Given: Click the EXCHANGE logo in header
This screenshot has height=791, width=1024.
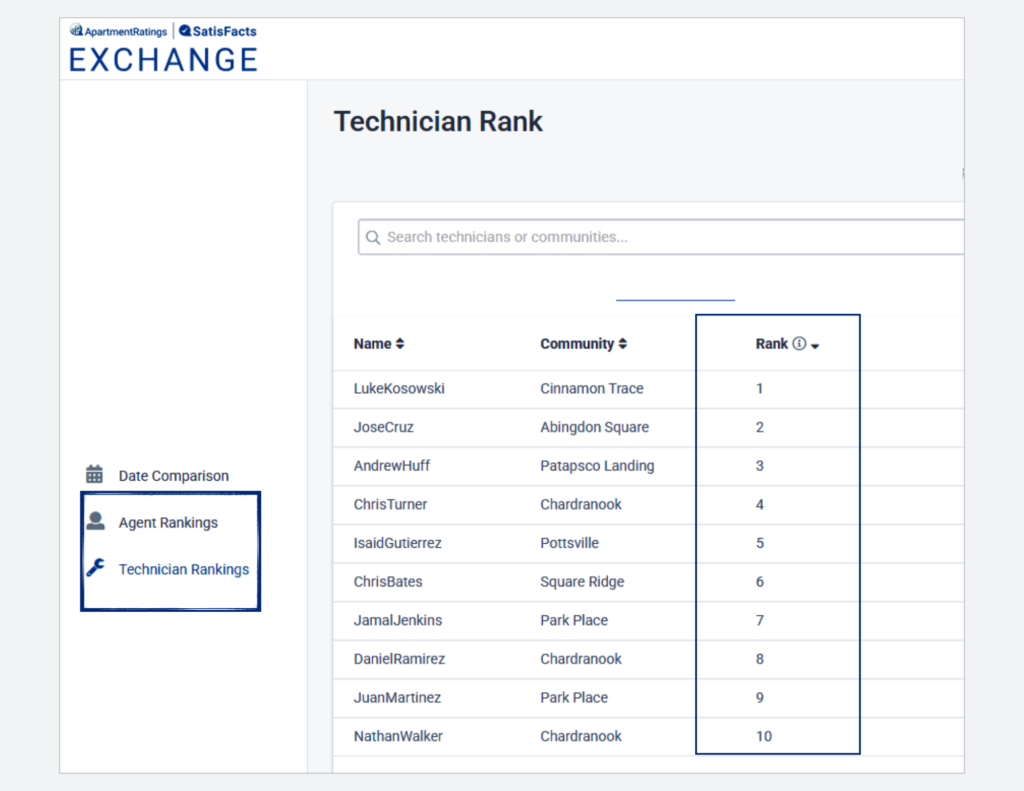Looking at the screenshot, I should pos(163,59).
